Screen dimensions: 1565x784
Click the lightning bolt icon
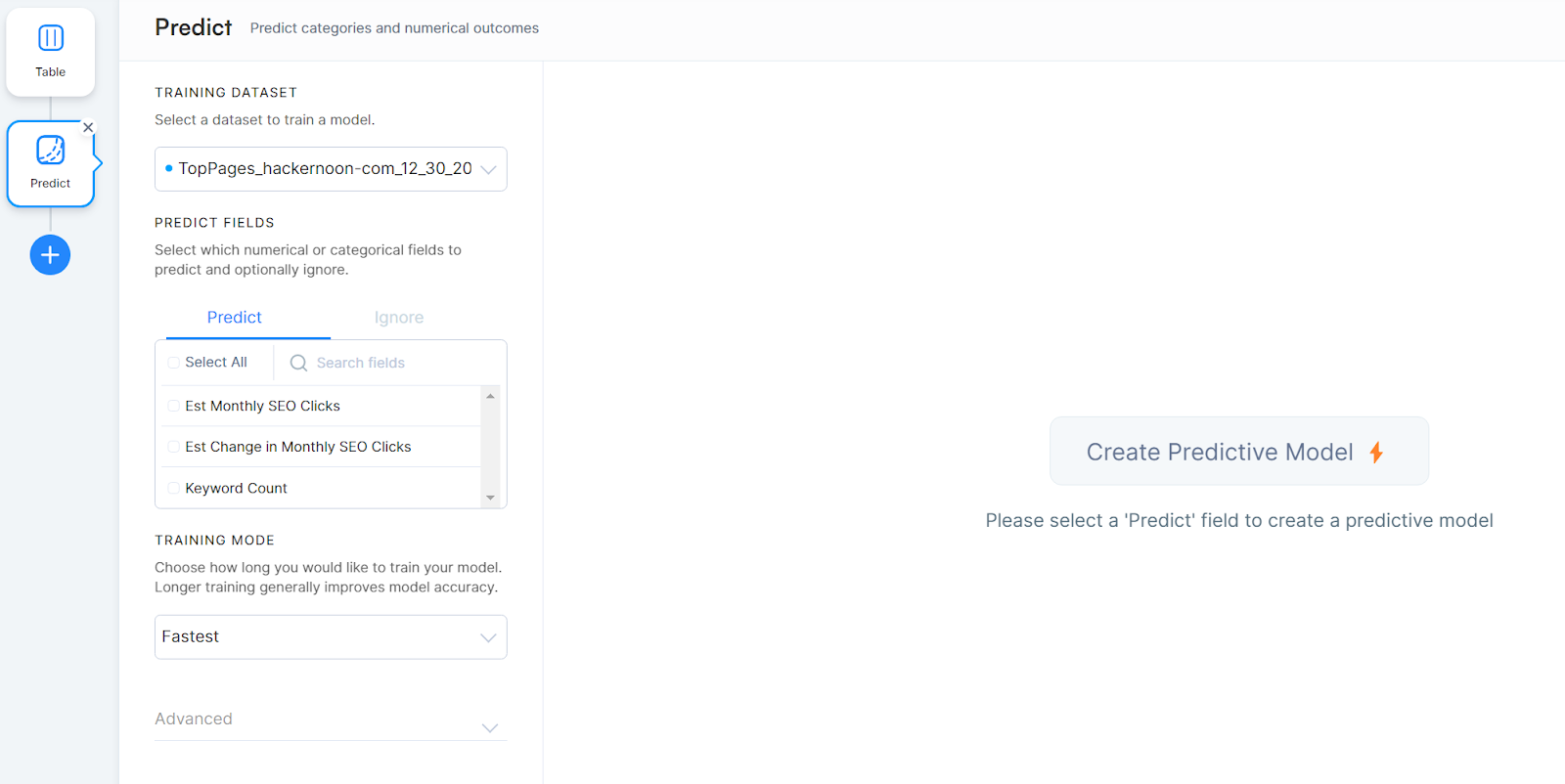click(1376, 453)
